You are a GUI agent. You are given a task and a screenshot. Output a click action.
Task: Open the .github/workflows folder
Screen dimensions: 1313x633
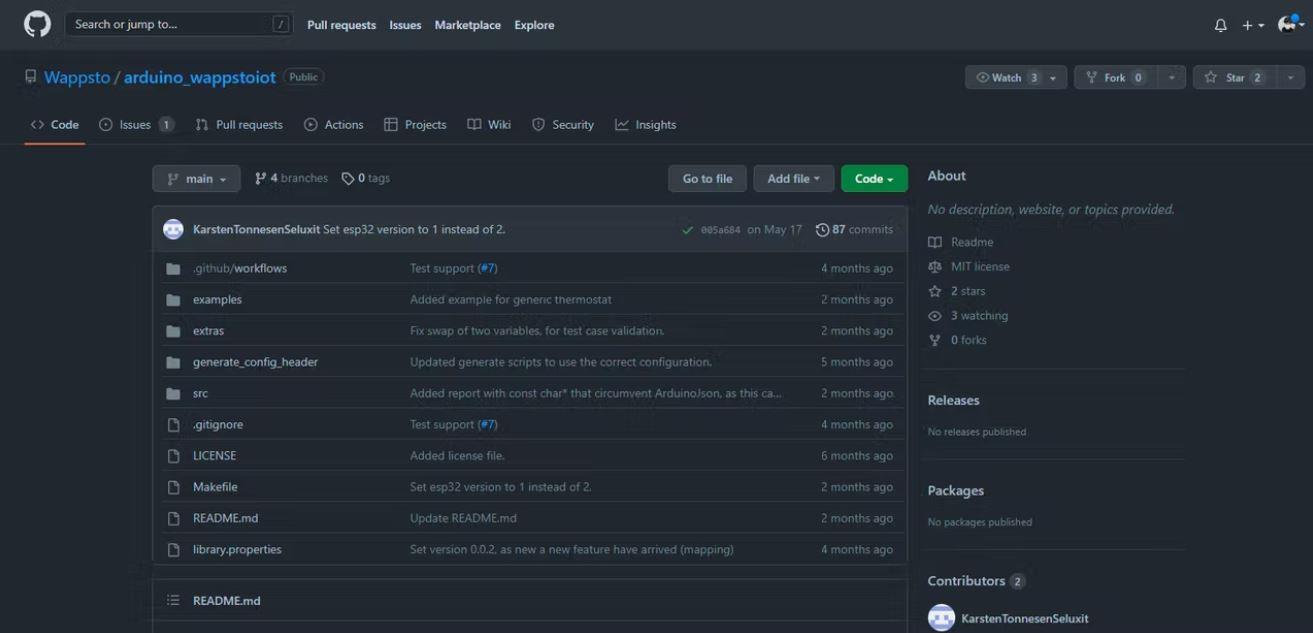point(240,268)
